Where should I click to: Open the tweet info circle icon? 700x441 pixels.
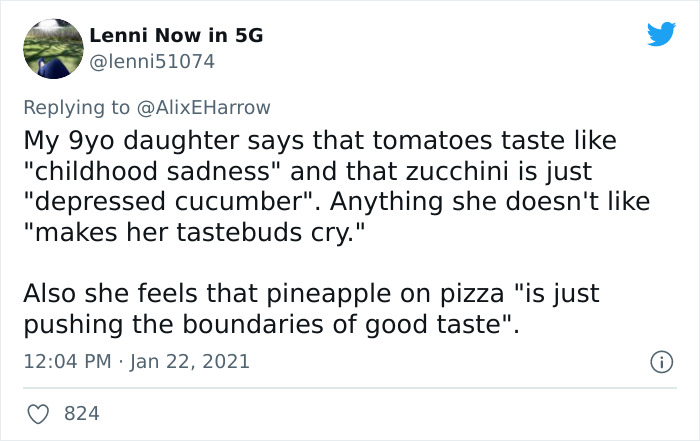point(662,360)
